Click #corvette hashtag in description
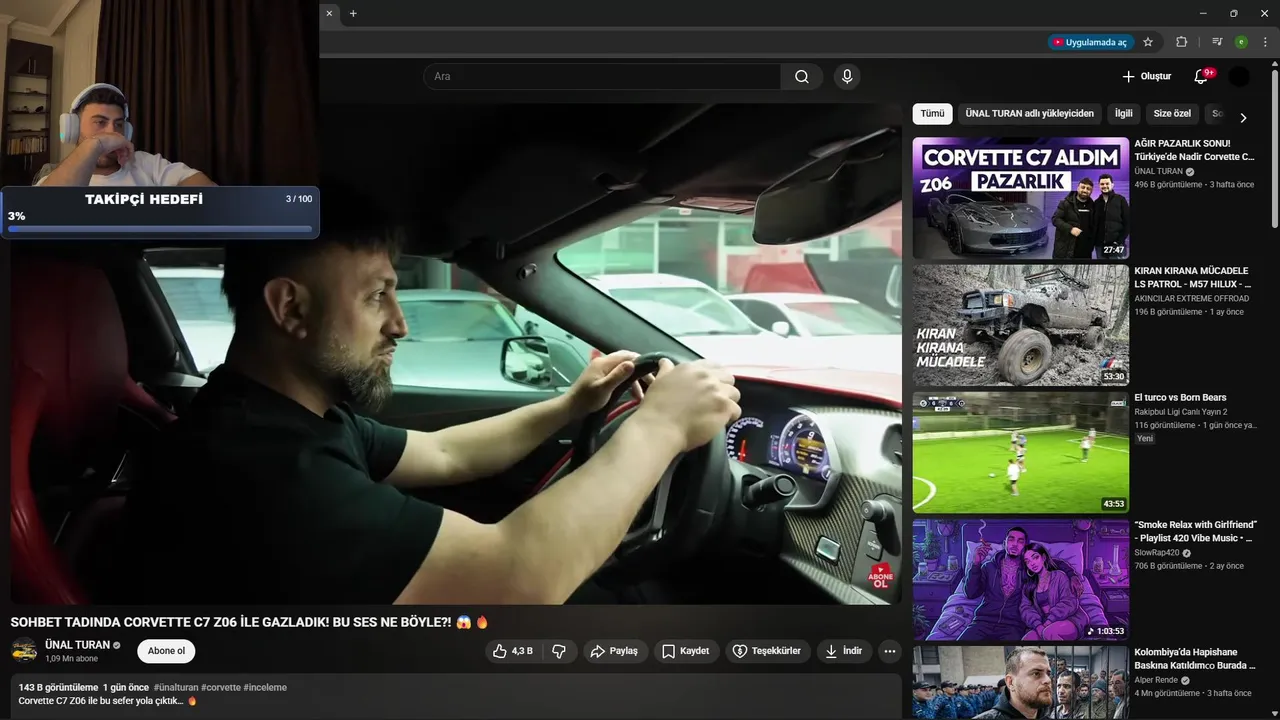This screenshot has height=720, width=1280. (x=220, y=687)
